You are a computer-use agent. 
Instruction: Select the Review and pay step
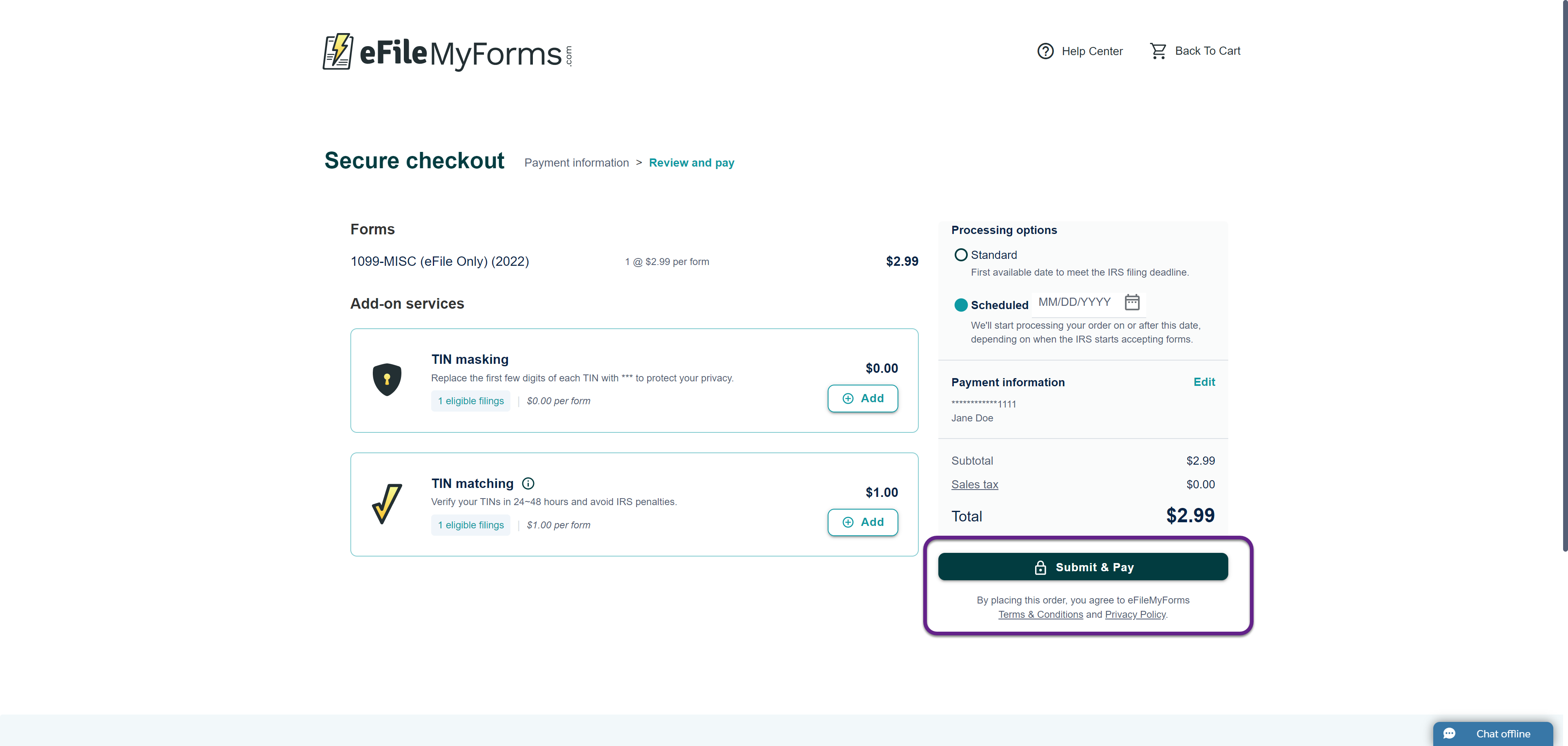click(691, 163)
